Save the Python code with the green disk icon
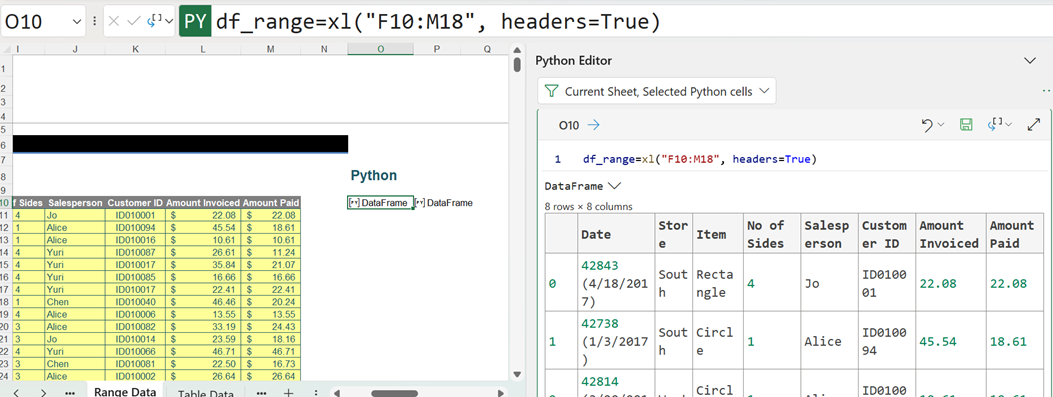Screen dimensions: 1053x397 click(966, 125)
